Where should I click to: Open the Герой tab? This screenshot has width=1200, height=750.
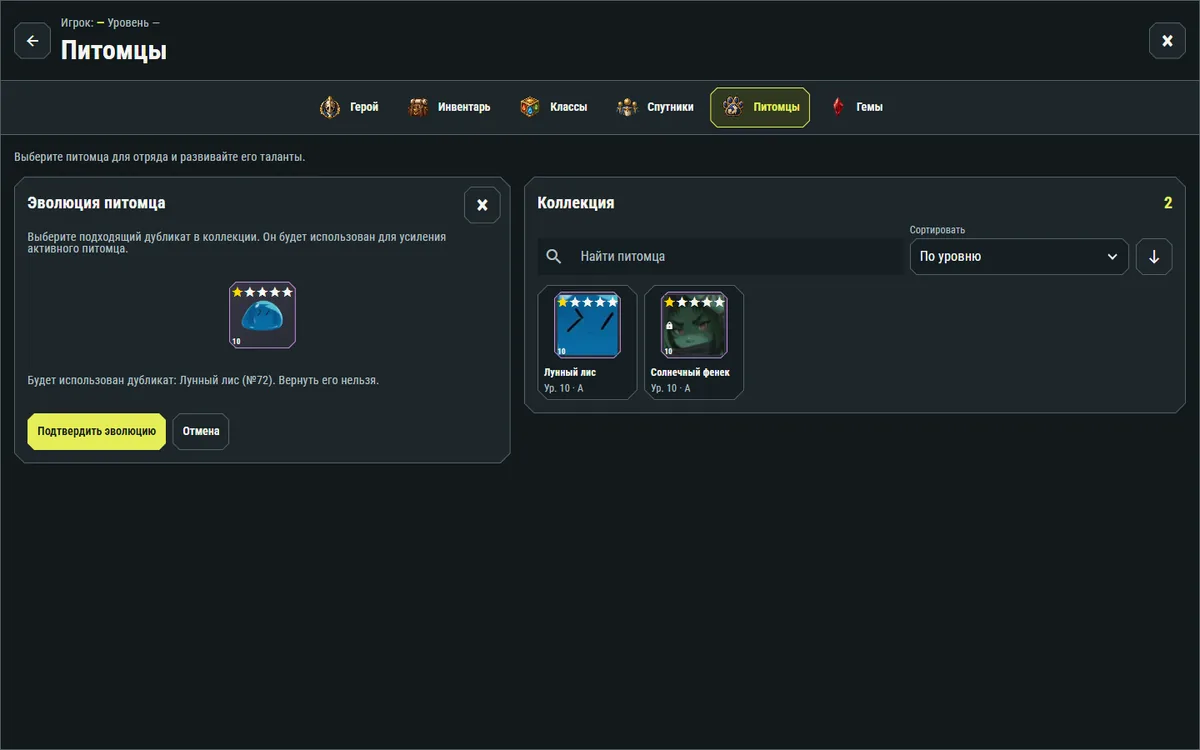point(349,107)
